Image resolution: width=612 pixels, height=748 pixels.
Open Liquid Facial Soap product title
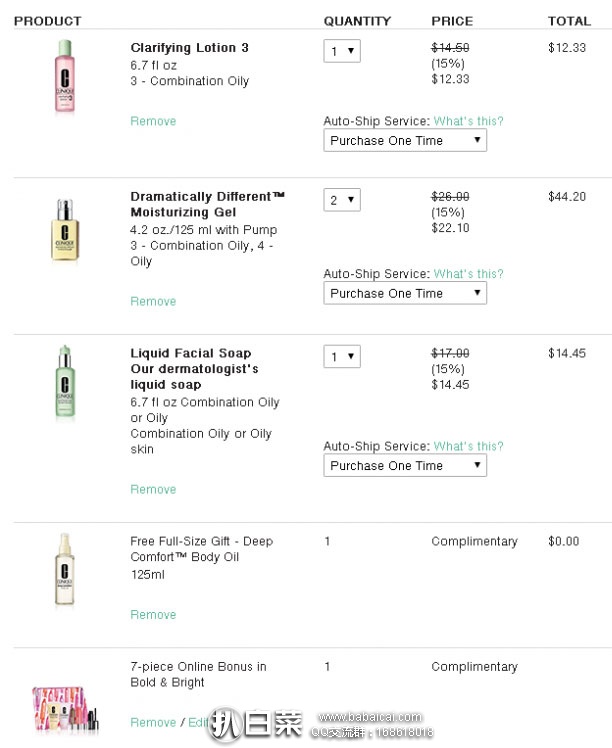pos(190,353)
